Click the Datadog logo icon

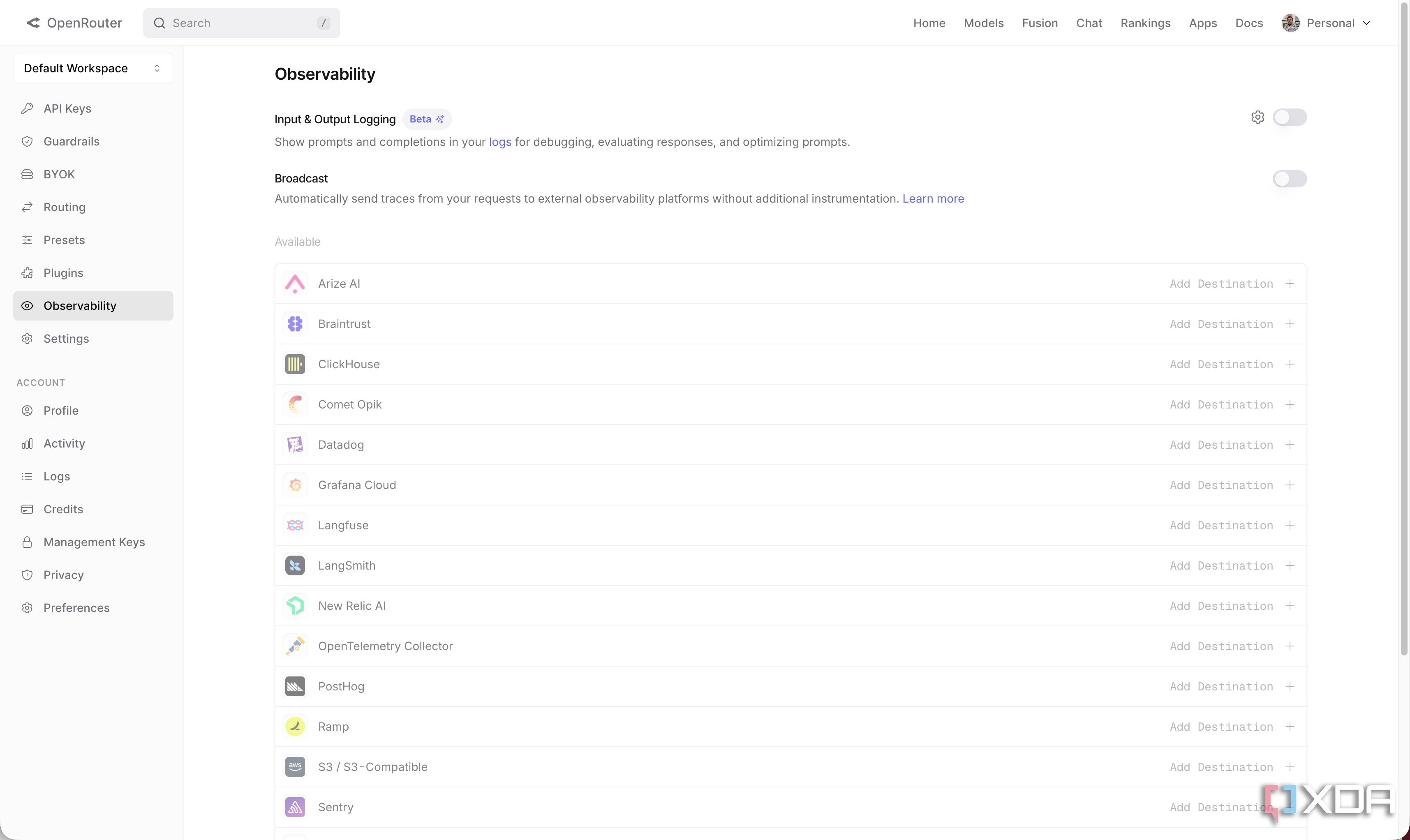(x=295, y=445)
